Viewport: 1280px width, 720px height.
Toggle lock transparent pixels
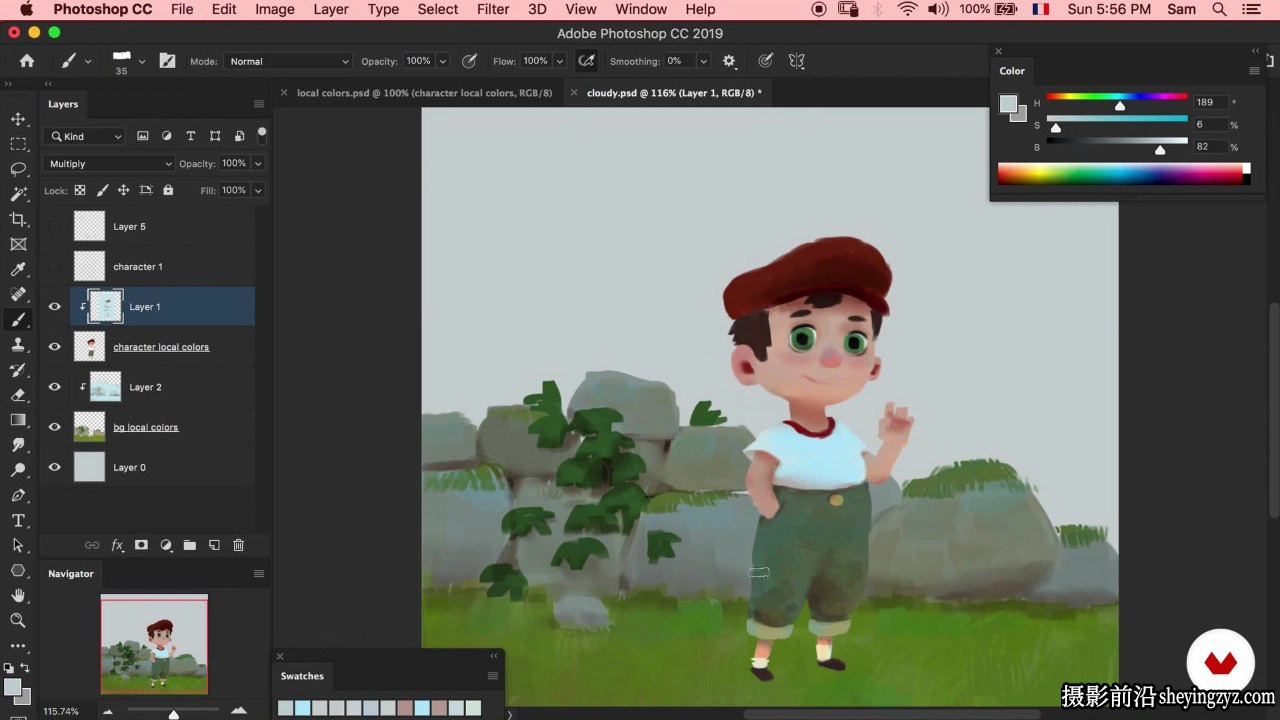pos(80,190)
